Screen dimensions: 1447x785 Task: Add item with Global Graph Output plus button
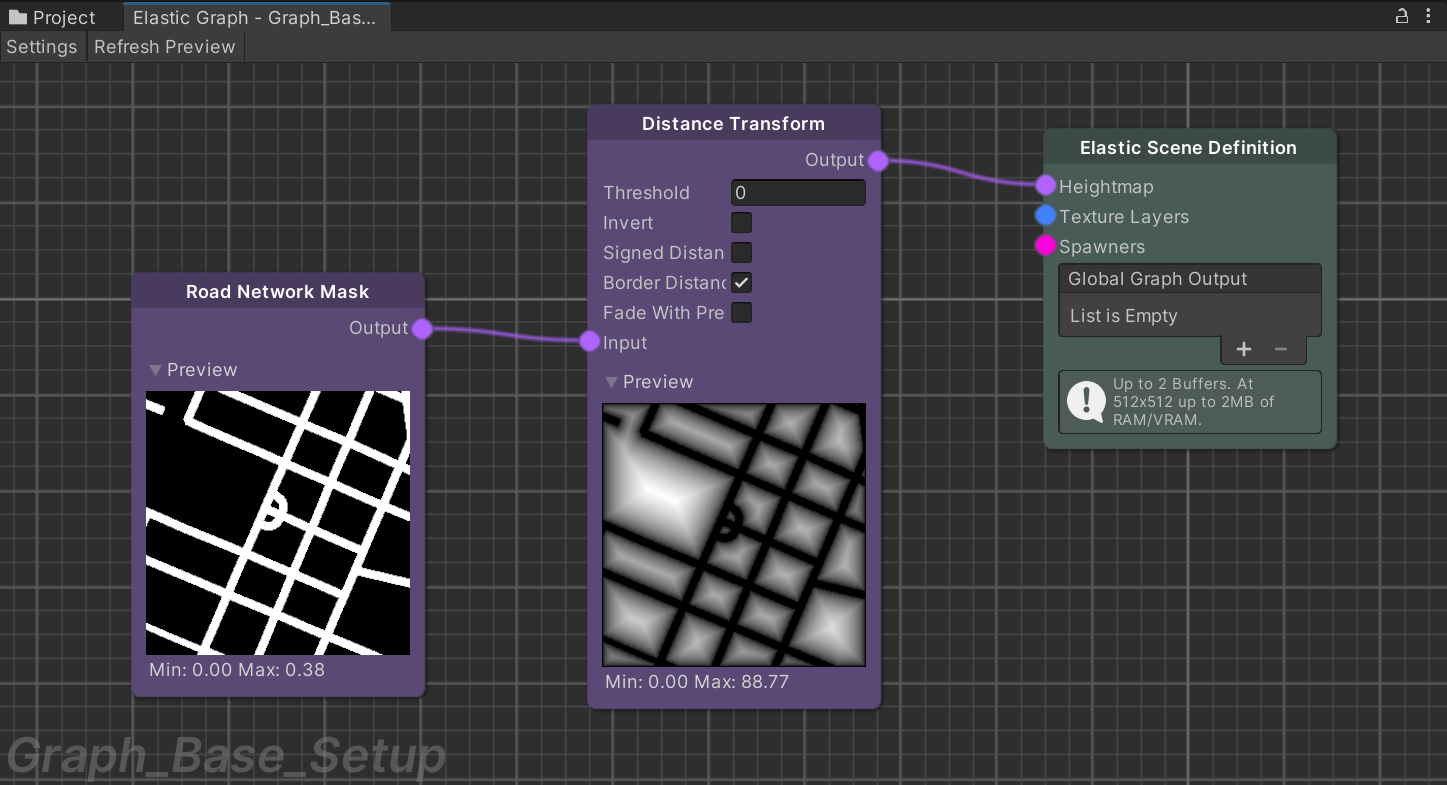(x=1244, y=349)
